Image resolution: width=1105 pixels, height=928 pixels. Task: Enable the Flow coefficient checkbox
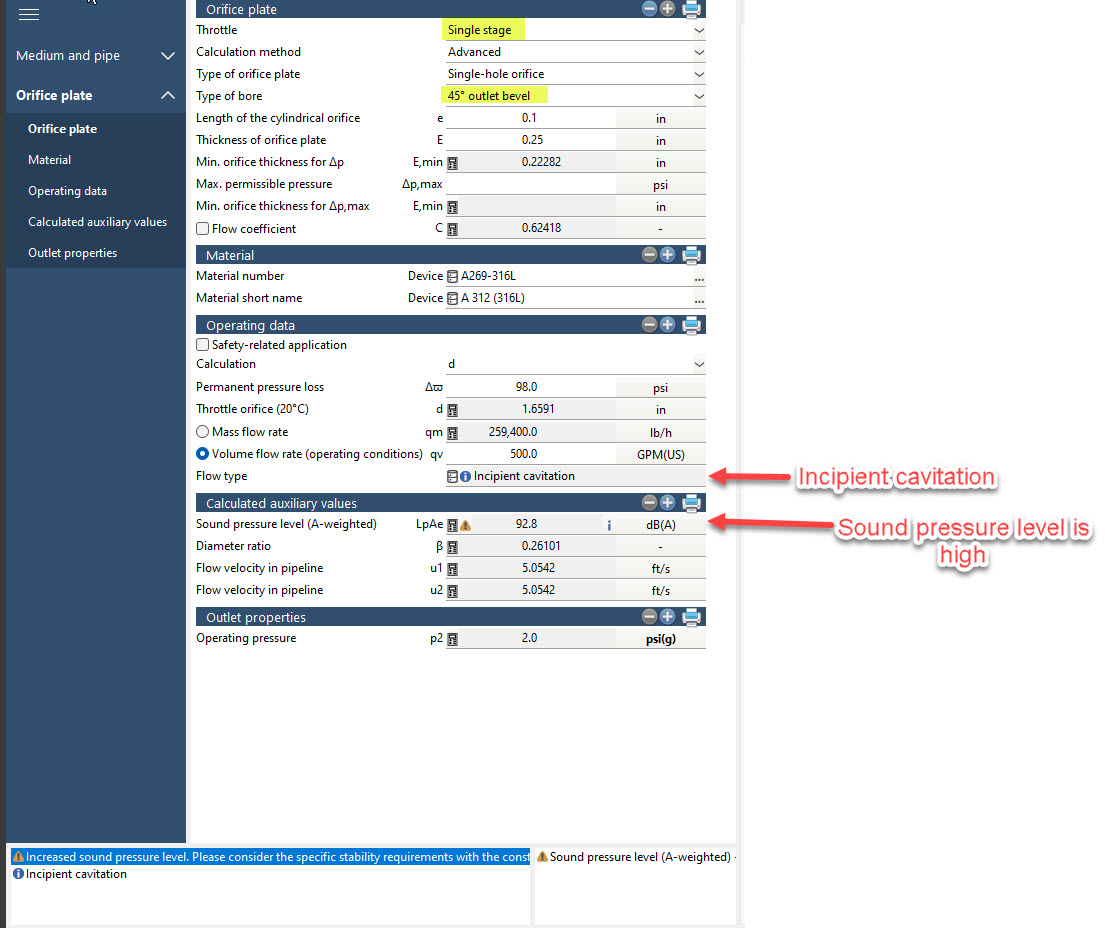pyautogui.click(x=203, y=229)
